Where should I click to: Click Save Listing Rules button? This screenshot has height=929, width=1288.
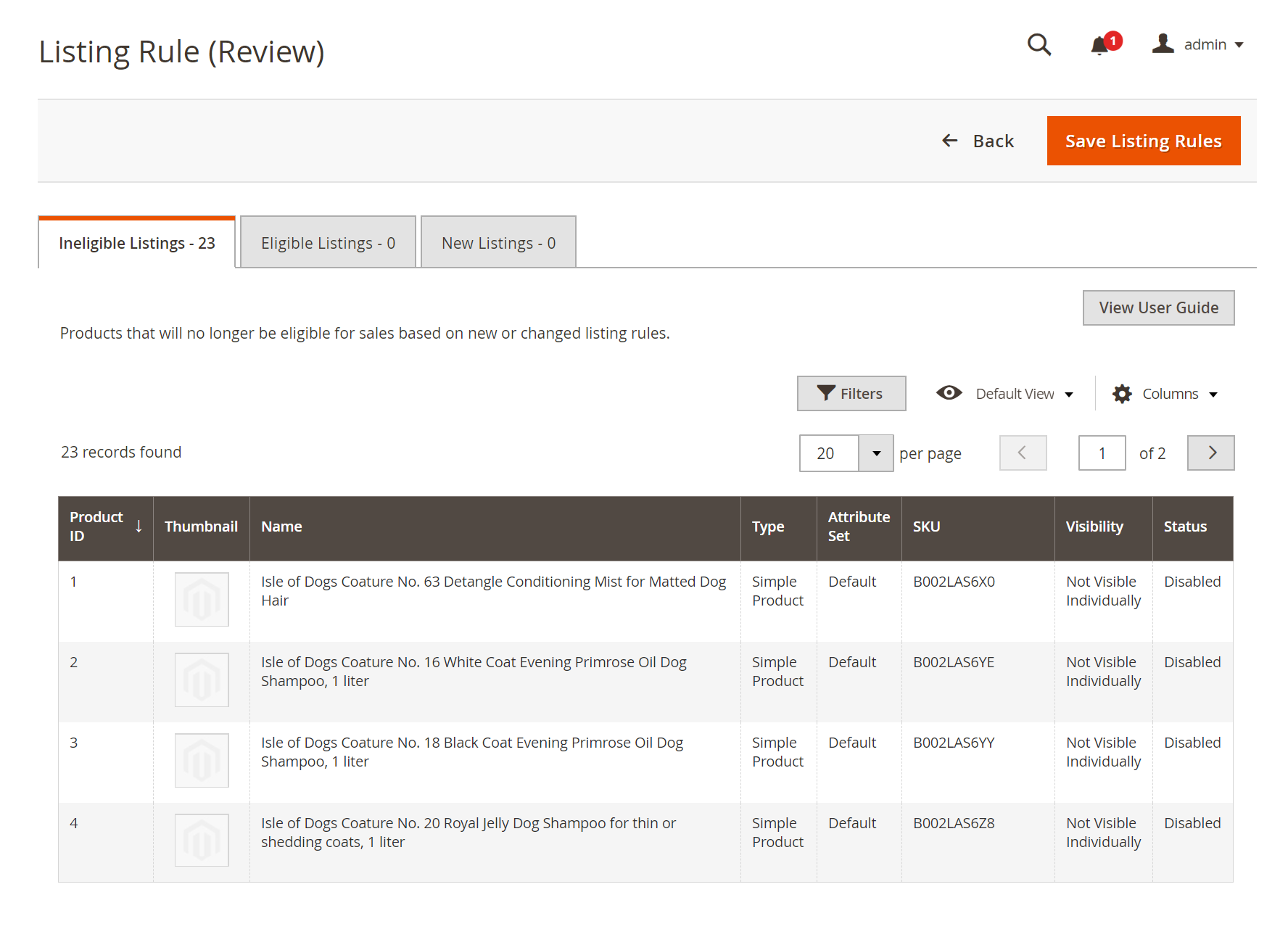tap(1143, 141)
